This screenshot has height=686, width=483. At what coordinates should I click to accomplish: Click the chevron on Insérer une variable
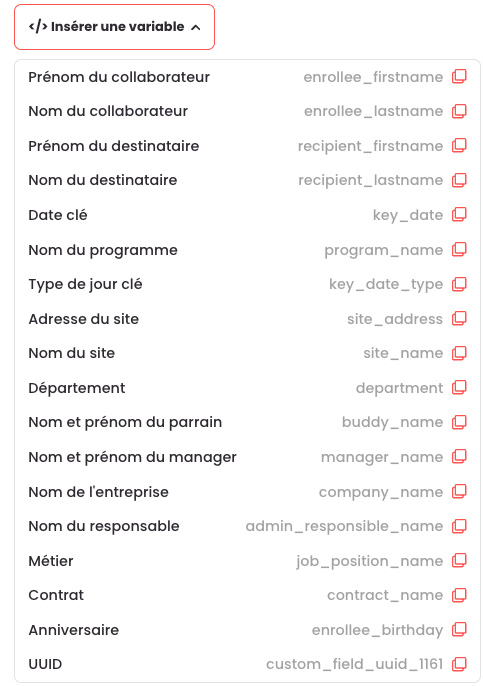point(196,28)
